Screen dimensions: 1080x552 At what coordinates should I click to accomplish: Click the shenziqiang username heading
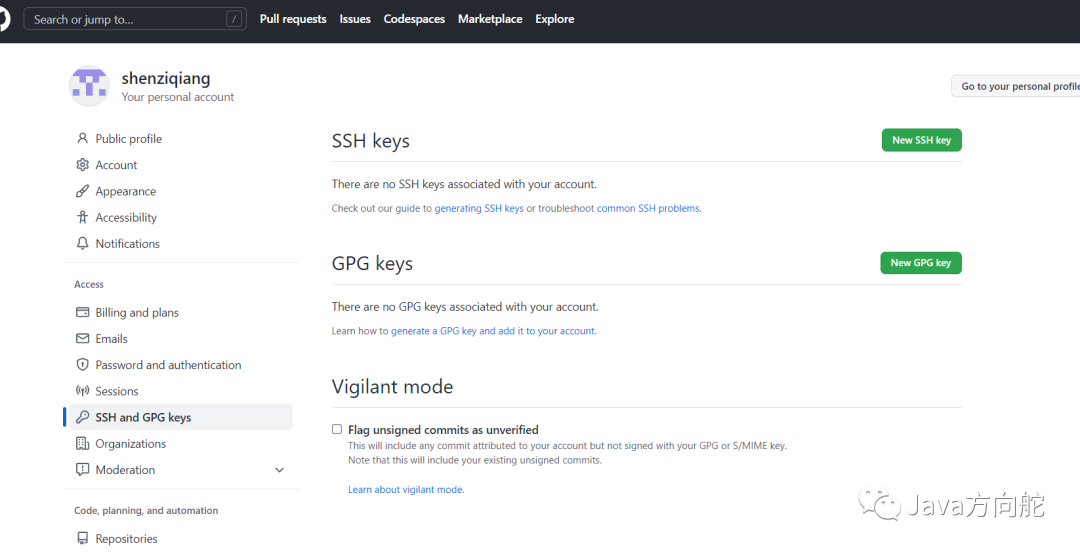point(166,79)
